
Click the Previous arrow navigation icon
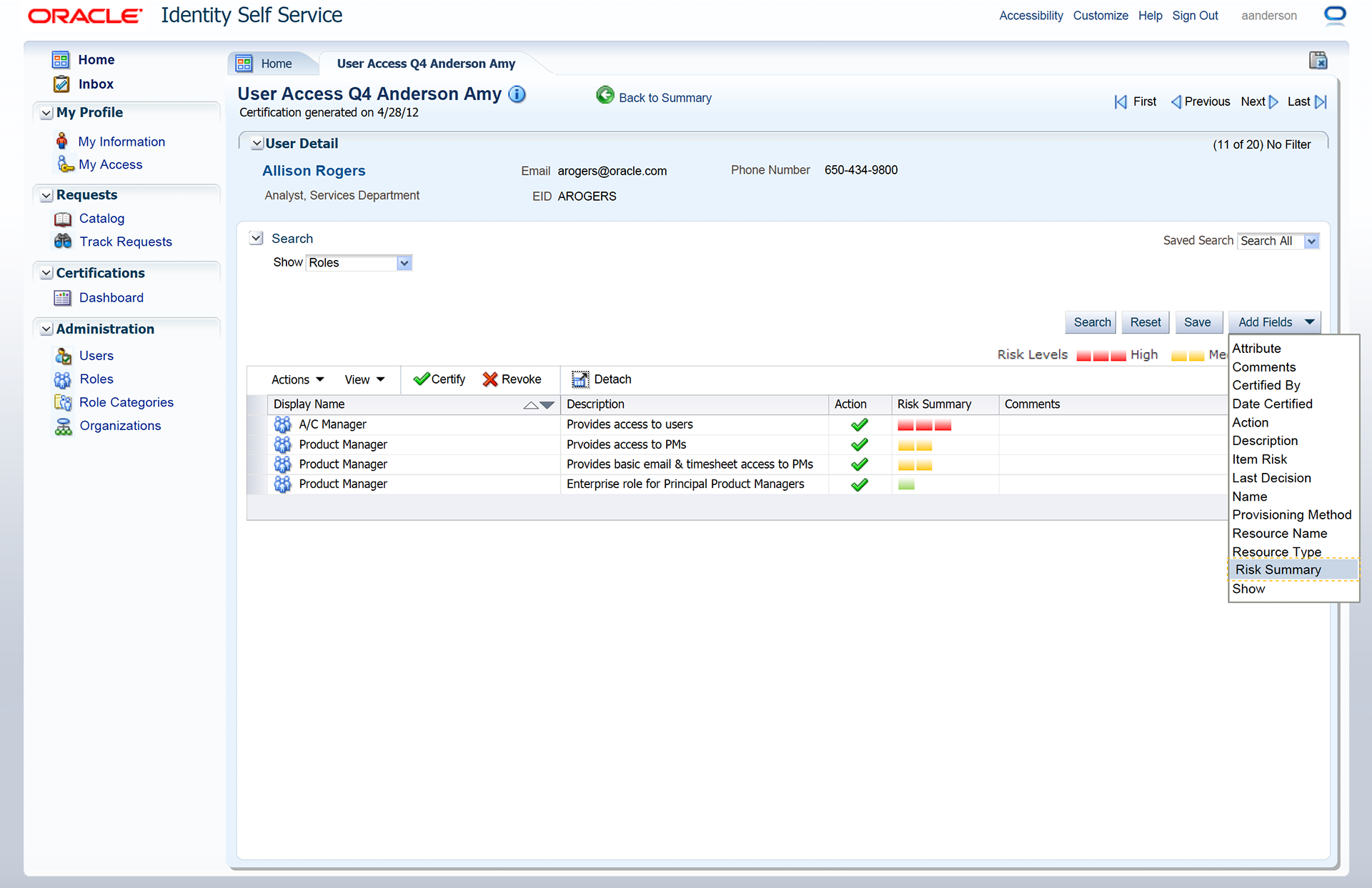tap(1175, 102)
